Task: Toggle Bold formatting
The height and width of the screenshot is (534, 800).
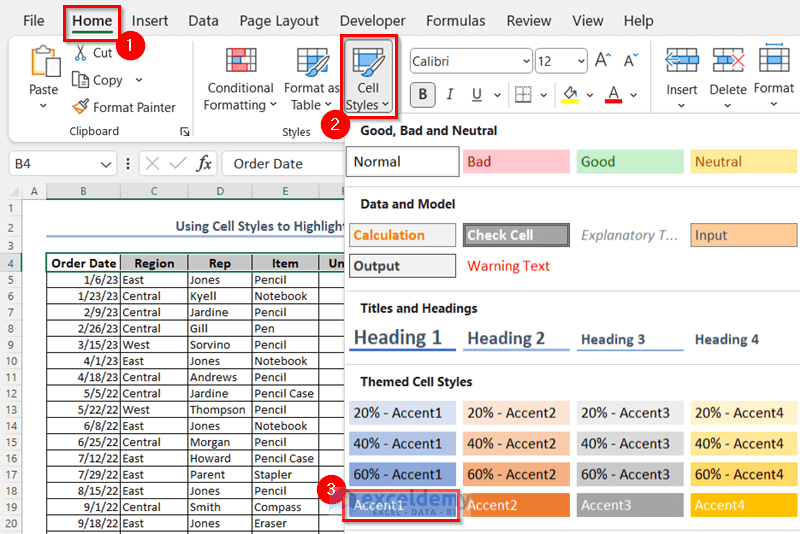Action: point(422,94)
